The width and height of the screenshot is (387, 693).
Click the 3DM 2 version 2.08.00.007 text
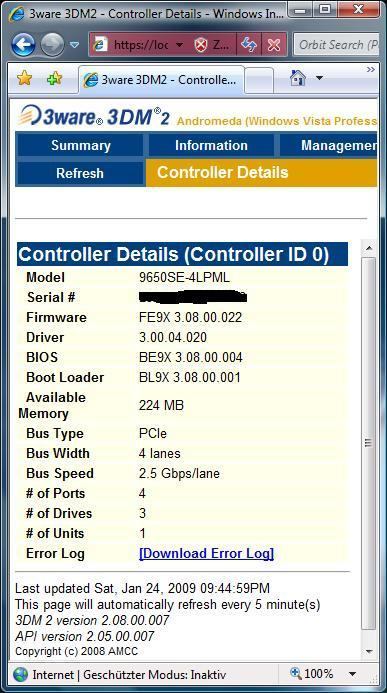click(x=92, y=621)
